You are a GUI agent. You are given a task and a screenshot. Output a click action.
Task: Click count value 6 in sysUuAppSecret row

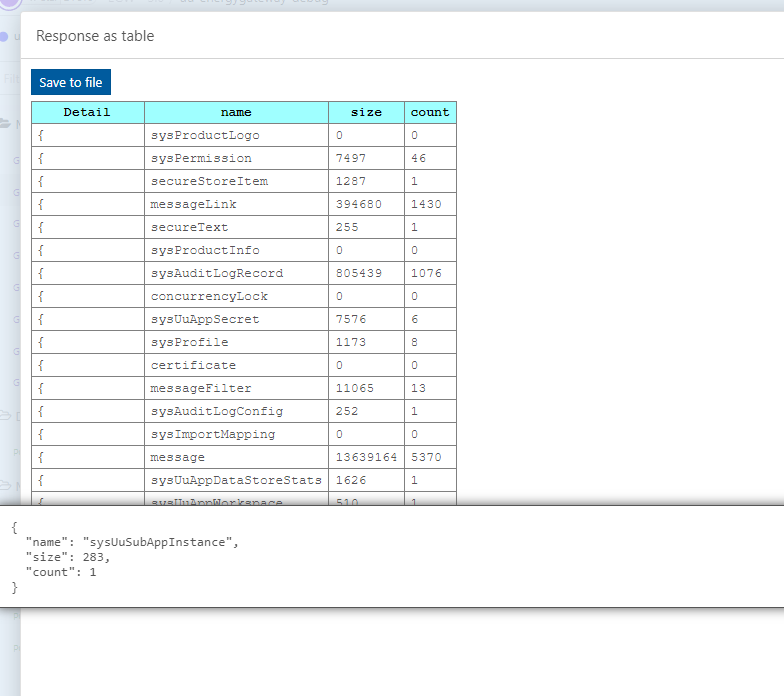[414, 319]
